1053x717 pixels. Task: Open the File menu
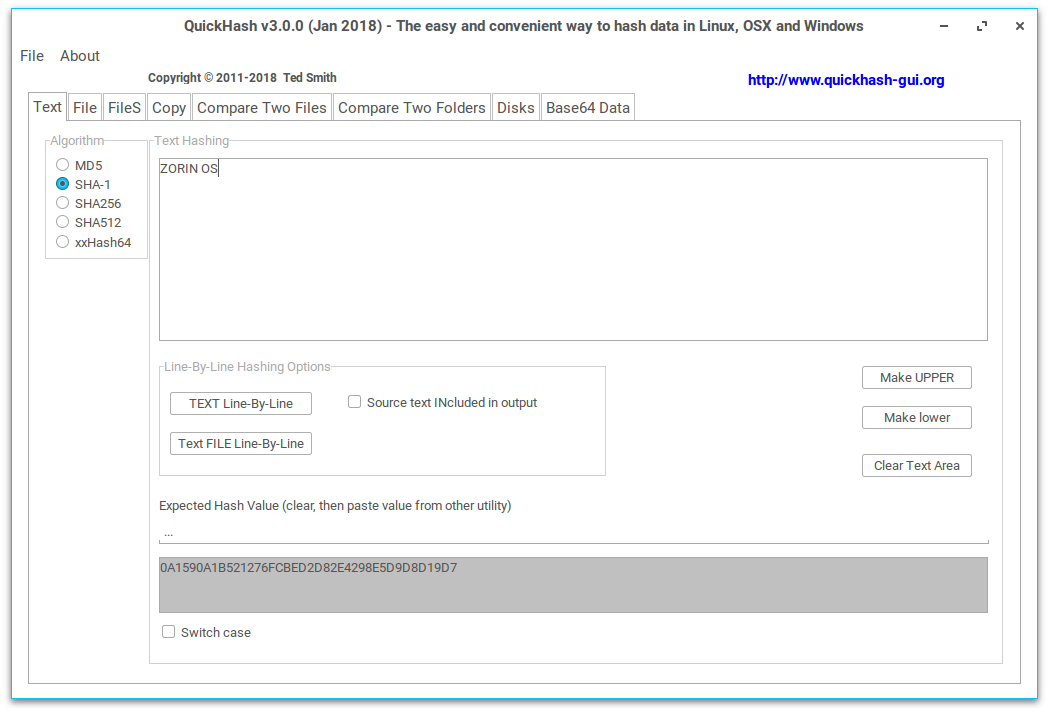tap(32, 56)
